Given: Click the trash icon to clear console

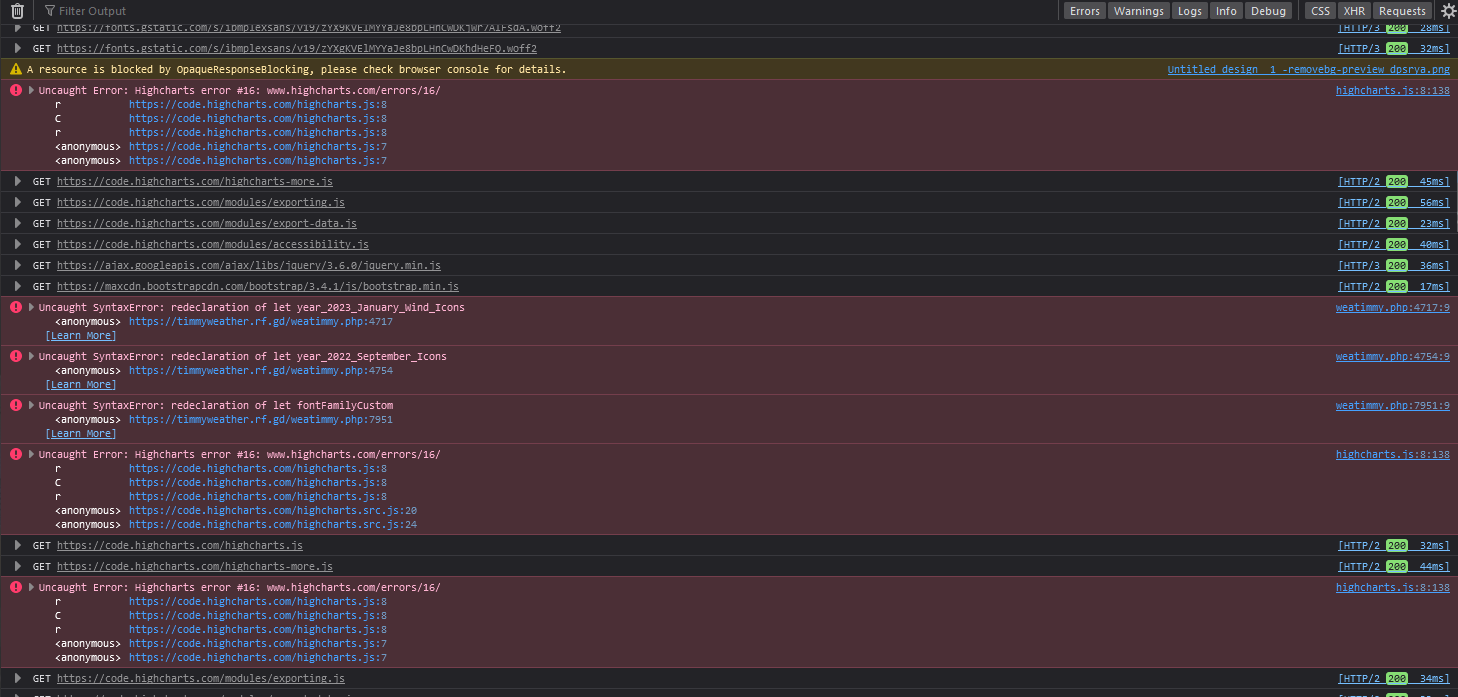Looking at the screenshot, I should [x=17, y=11].
